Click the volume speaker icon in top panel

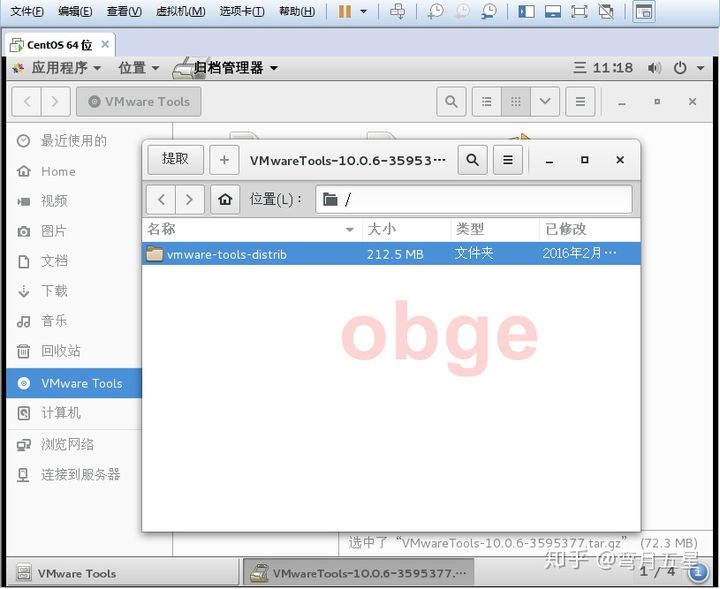click(654, 68)
